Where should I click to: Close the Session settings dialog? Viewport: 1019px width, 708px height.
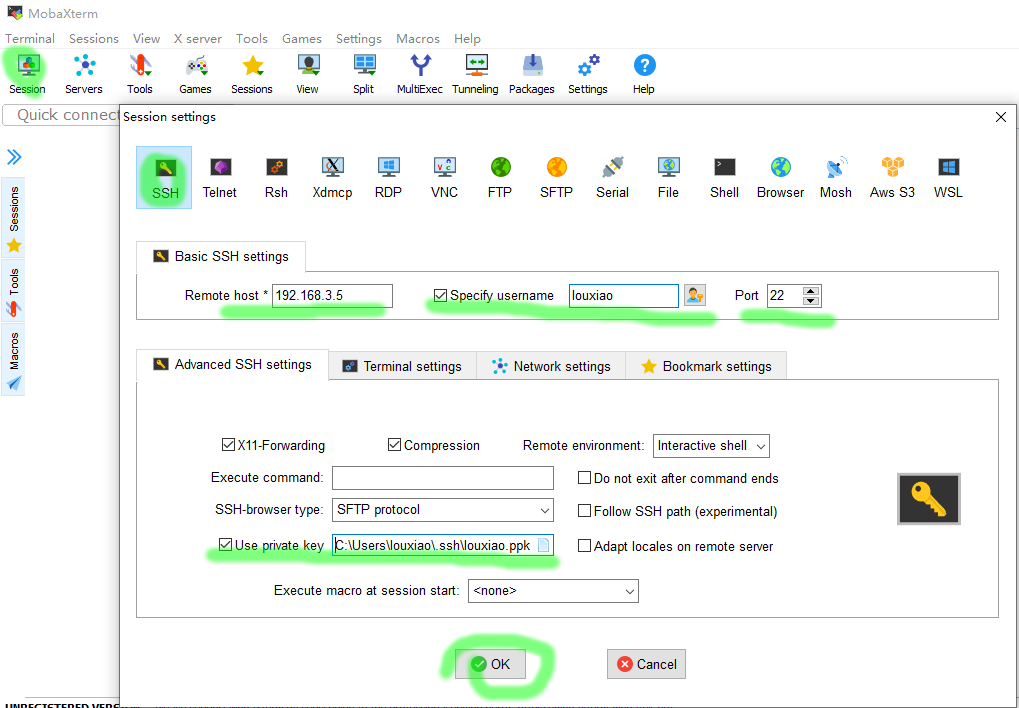coord(1001,117)
